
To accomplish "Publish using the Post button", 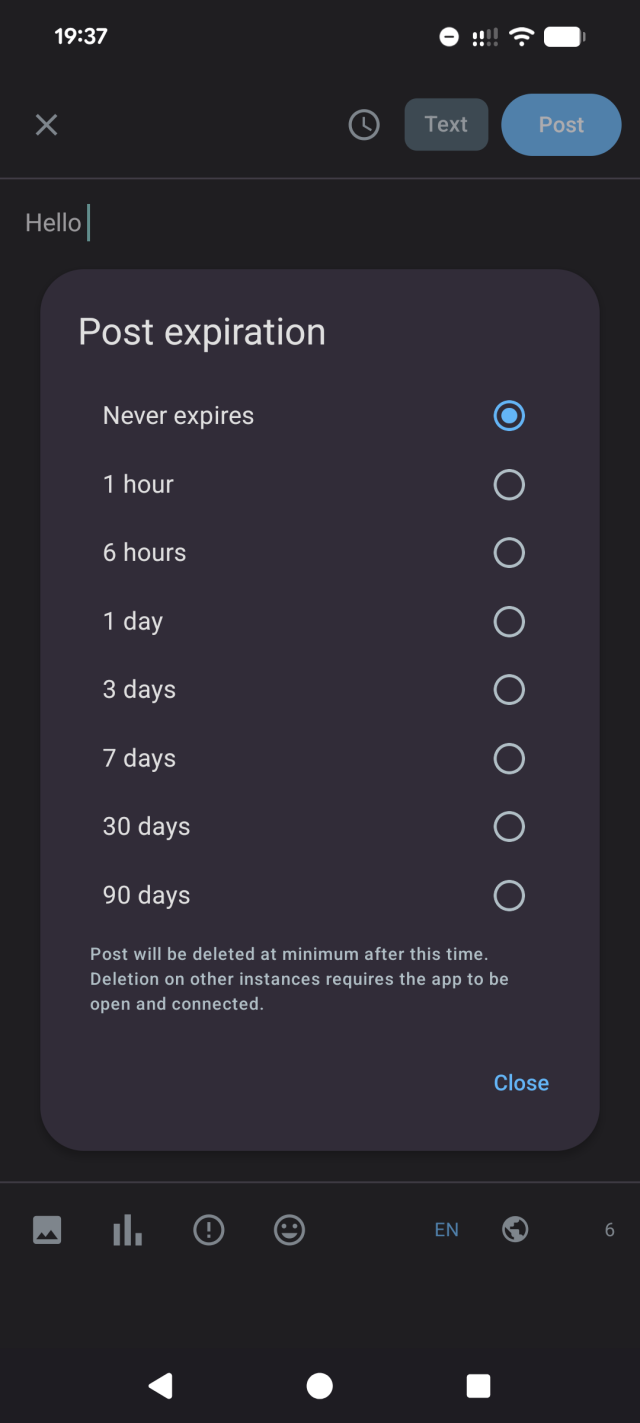I will point(561,124).
